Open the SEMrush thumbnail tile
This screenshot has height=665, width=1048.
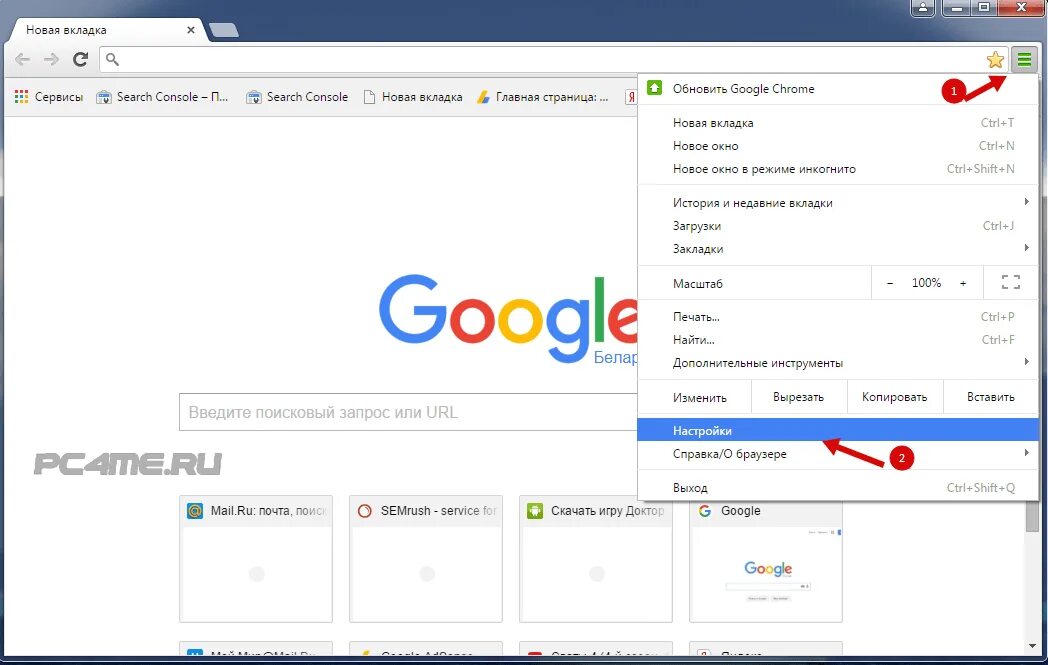coord(426,559)
